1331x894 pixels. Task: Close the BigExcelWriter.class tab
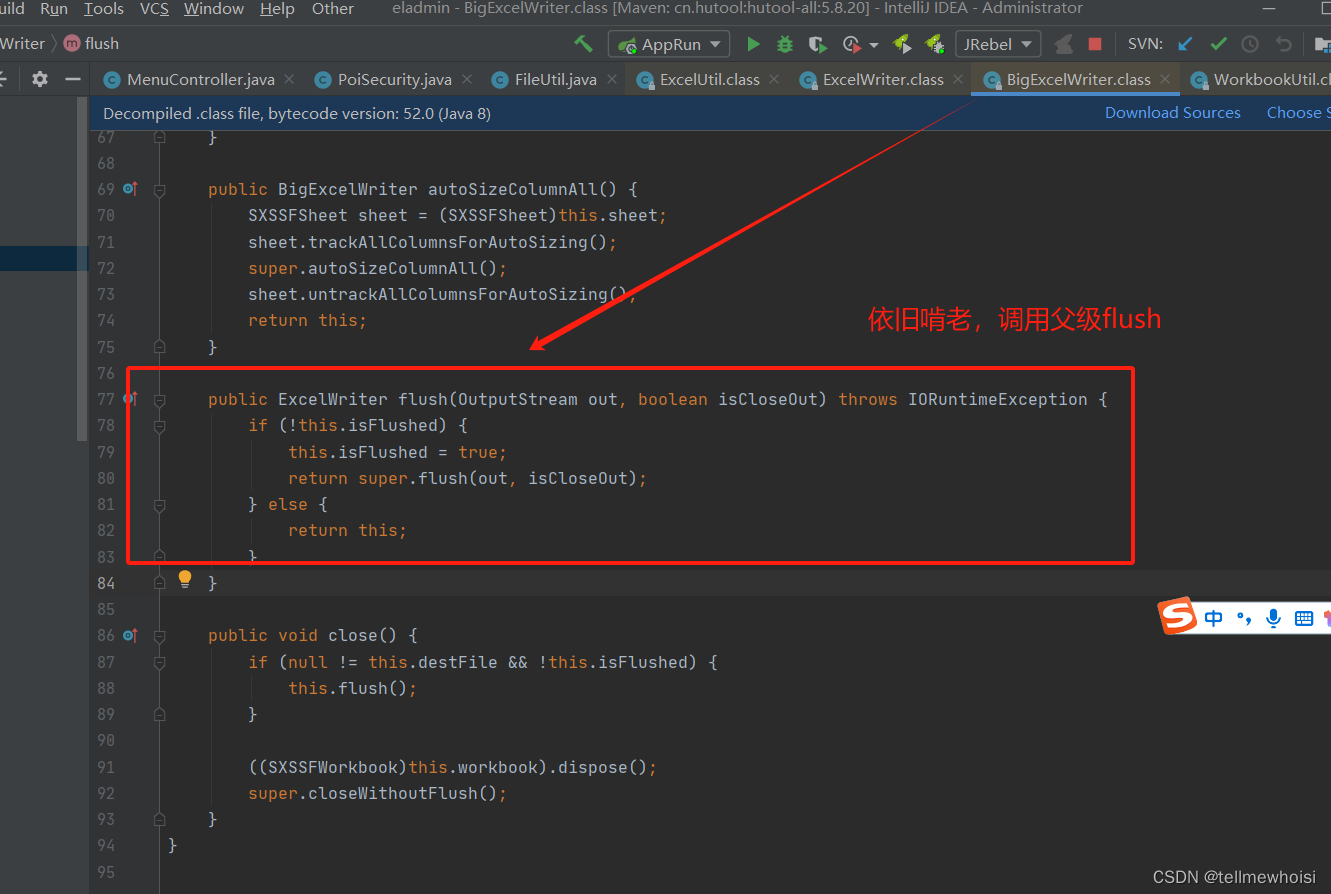1165,79
